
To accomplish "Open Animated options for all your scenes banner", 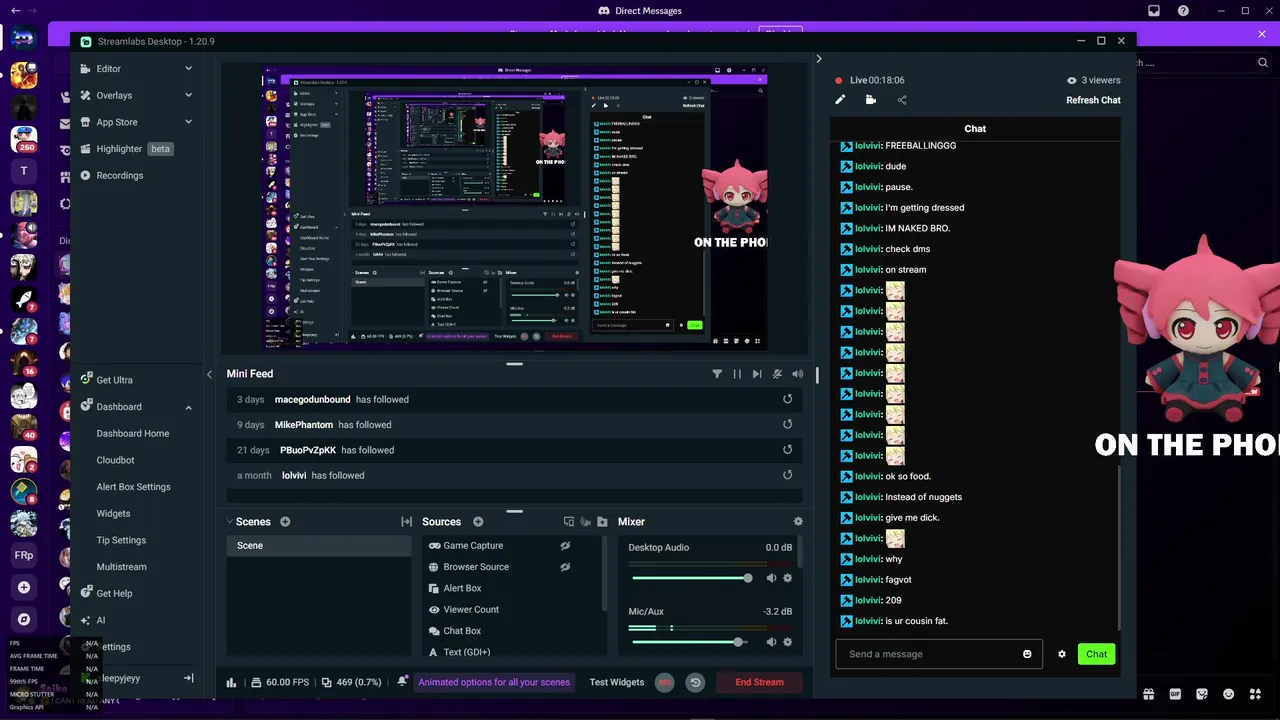I will coord(494,682).
